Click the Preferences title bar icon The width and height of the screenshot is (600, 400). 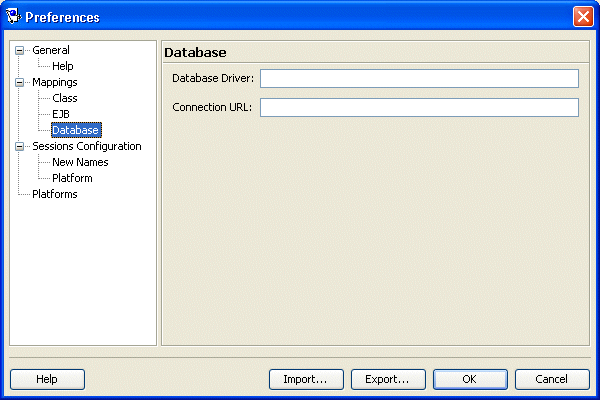[13, 16]
